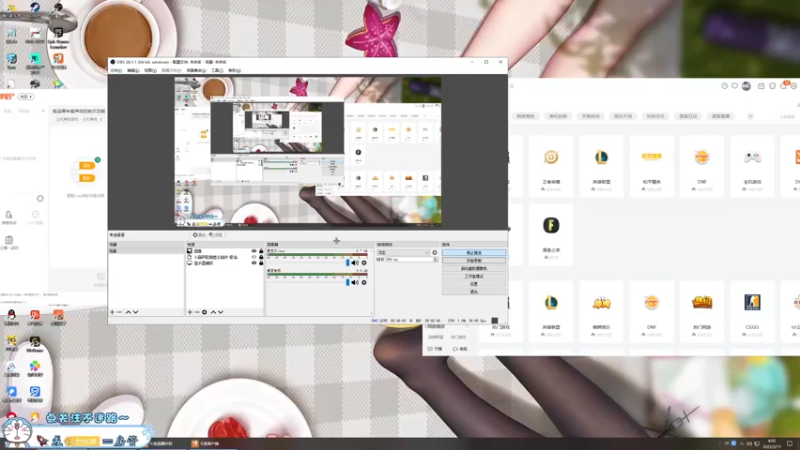Open scene transition type dropdown
Viewport: 800px width, 450px height.
403,253
